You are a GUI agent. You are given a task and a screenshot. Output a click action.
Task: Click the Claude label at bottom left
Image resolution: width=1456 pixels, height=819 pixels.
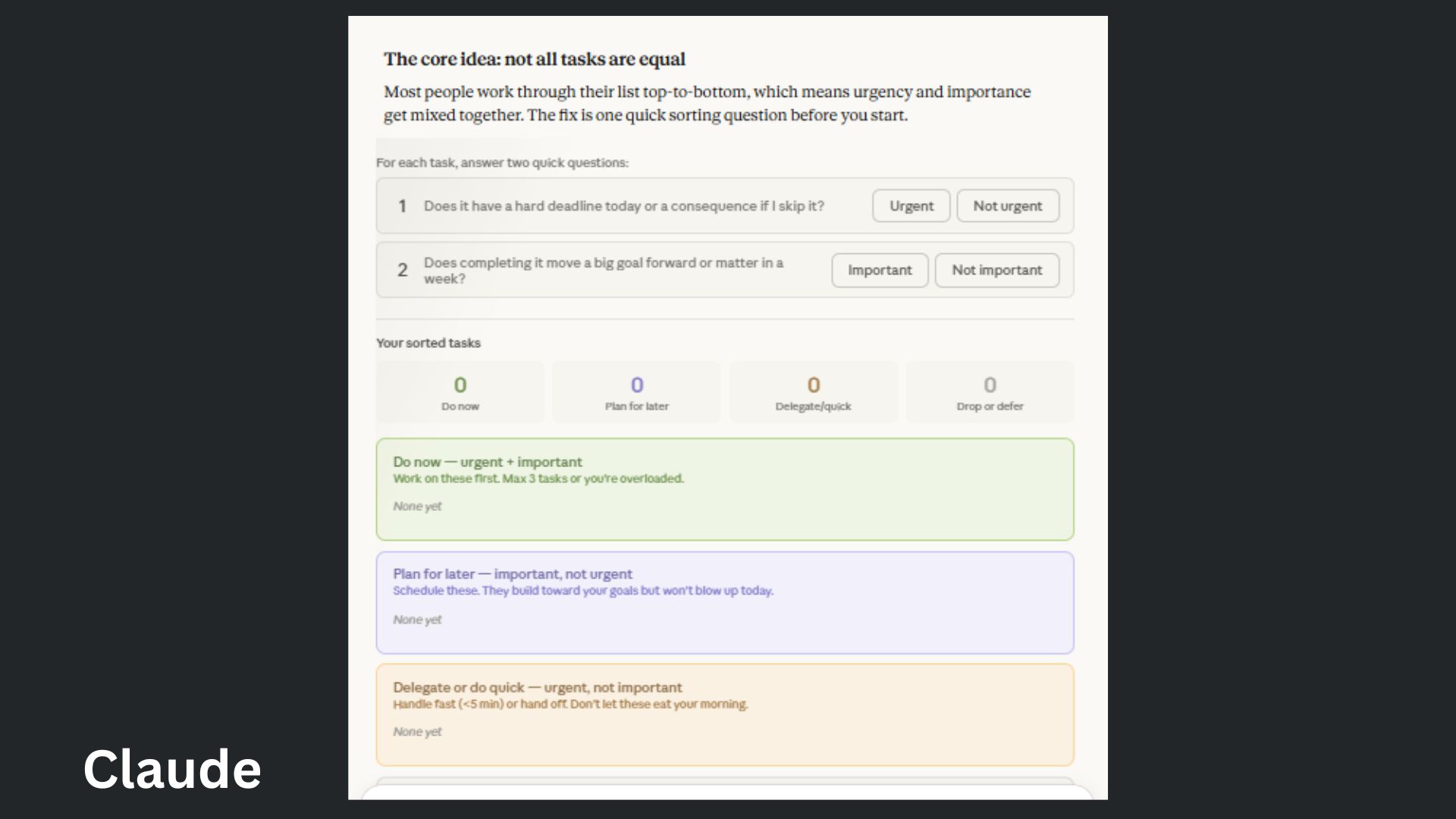[x=173, y=768]
